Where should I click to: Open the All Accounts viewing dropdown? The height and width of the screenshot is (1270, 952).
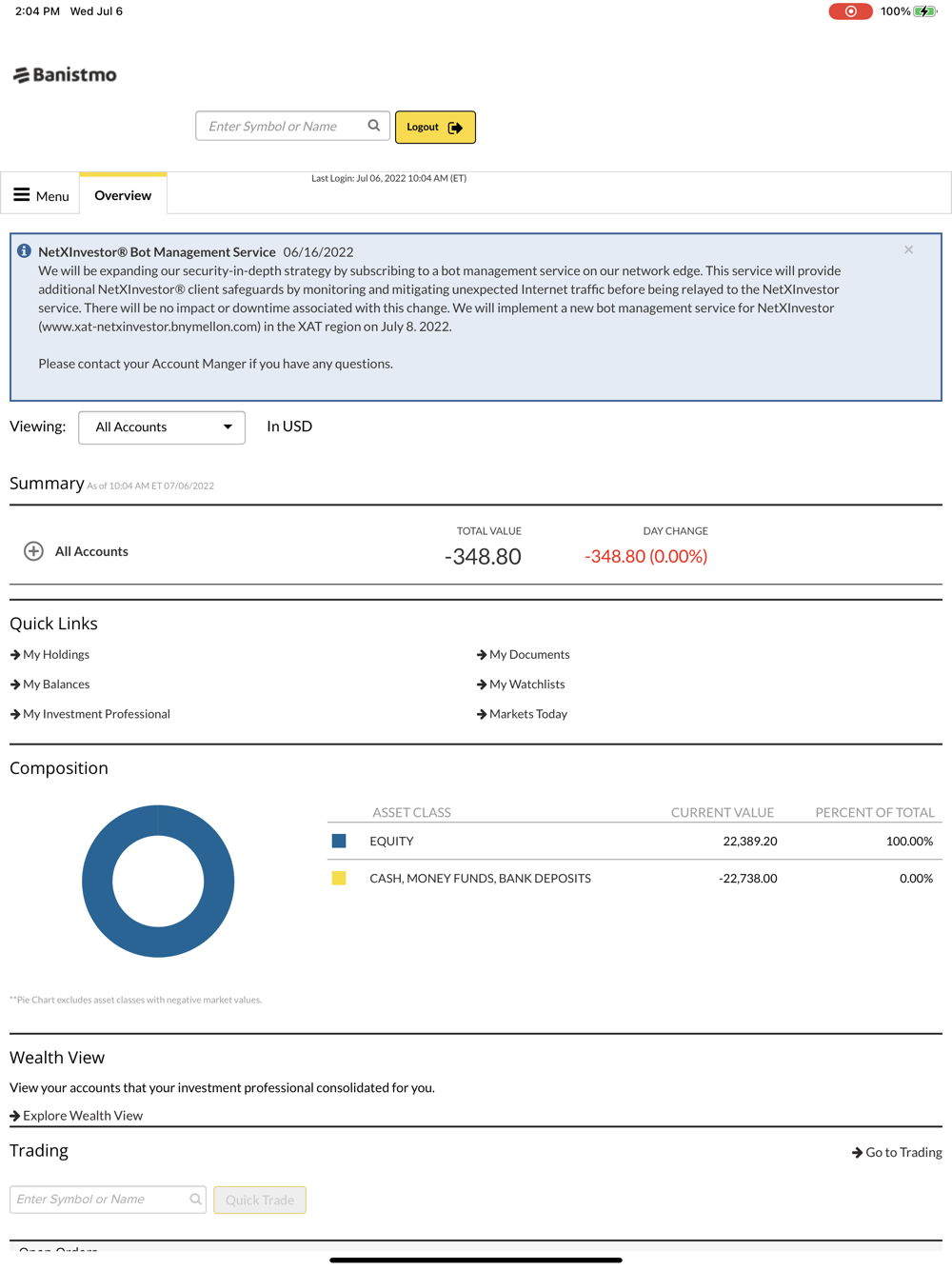click(x=162, y=427)
